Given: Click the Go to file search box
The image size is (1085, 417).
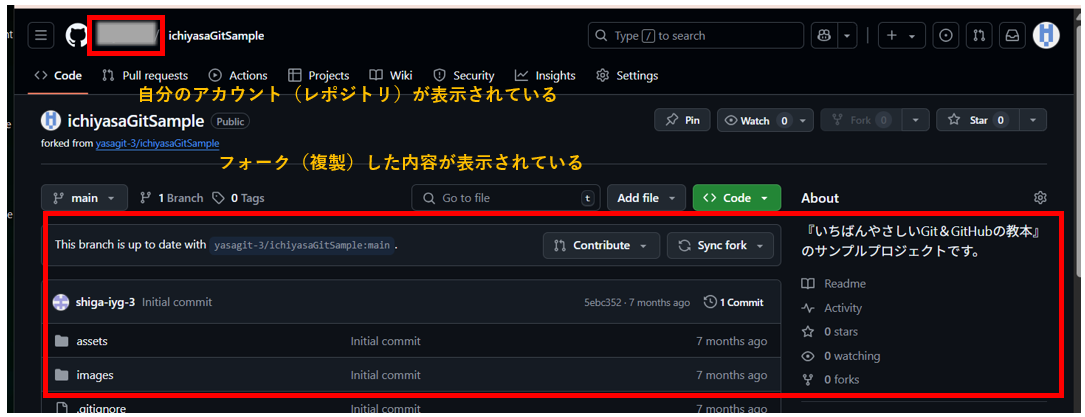Looking at the screenshot, I should click(x=504, y=198).
